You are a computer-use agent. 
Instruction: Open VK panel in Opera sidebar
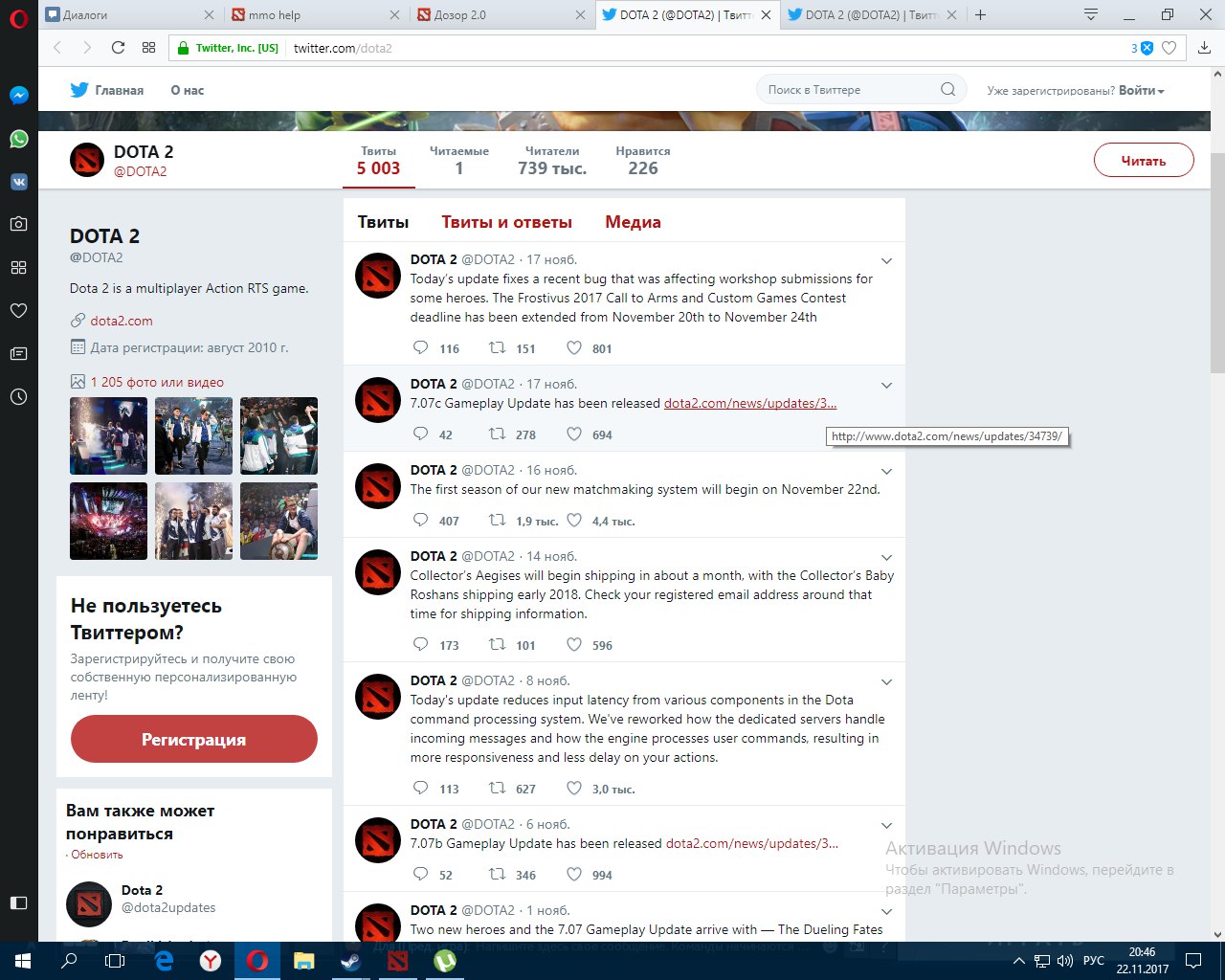(x=18, y=182)
